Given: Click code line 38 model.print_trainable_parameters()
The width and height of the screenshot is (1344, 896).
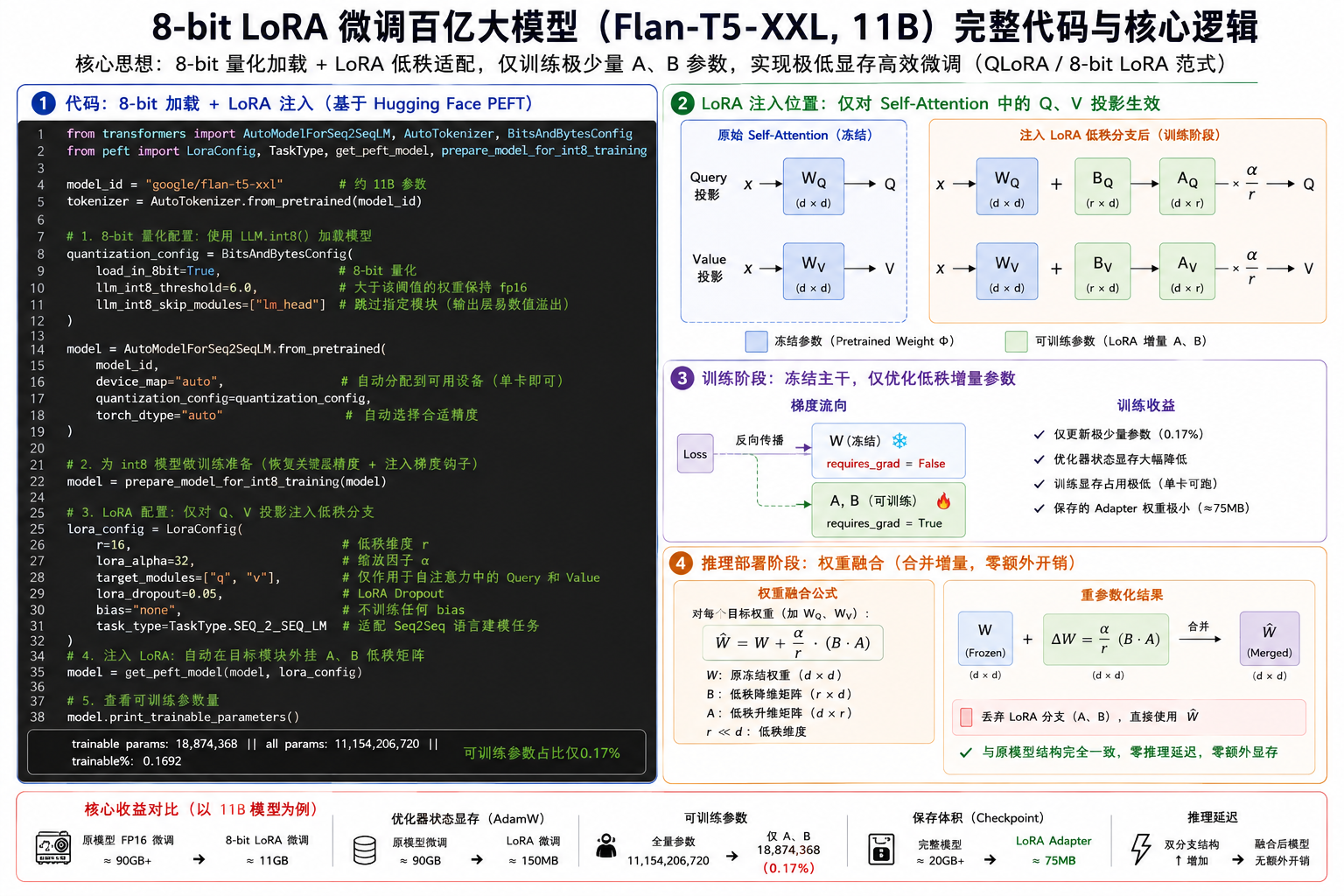Looking at the screenshot, I should pos(183,717).
